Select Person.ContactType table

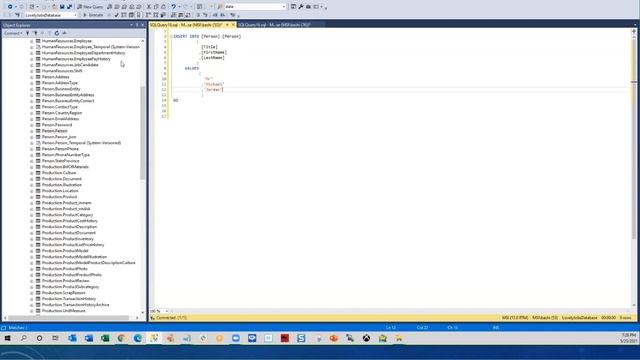tap(60, 107)
